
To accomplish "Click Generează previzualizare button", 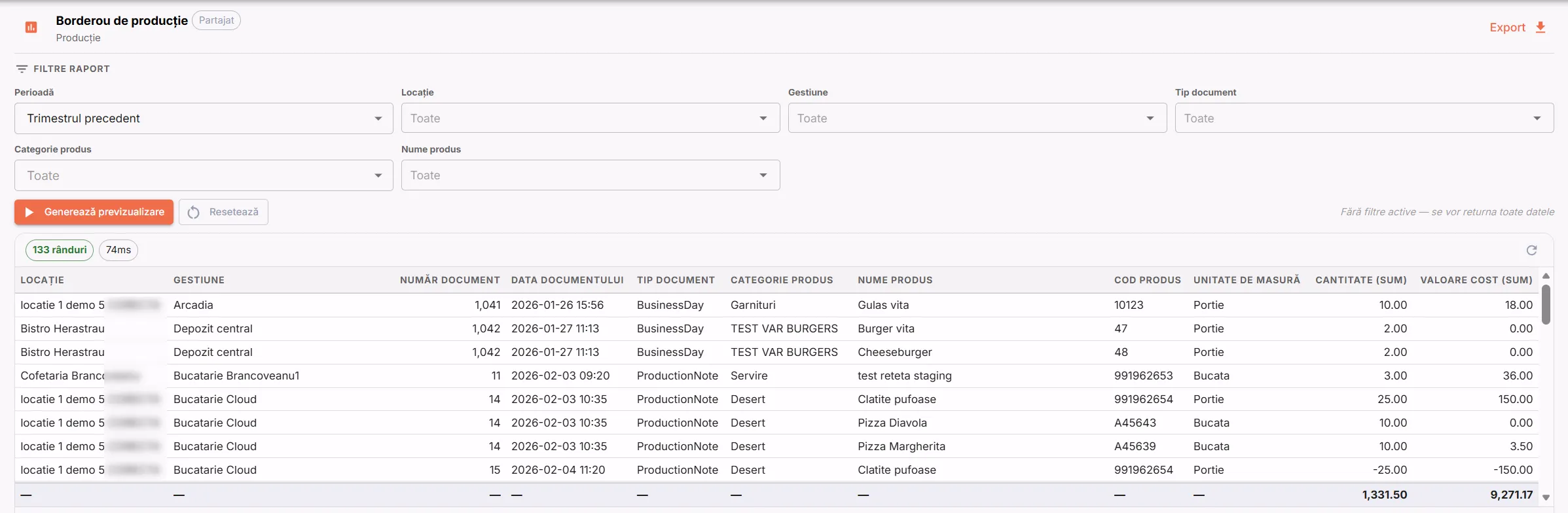I will (94, 212).
